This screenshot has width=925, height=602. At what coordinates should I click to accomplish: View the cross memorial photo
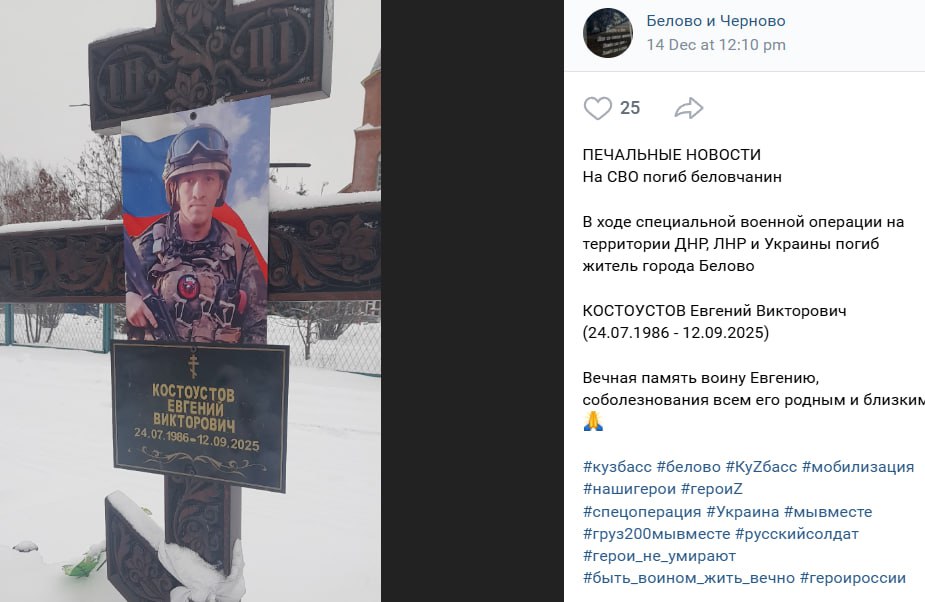190,301
